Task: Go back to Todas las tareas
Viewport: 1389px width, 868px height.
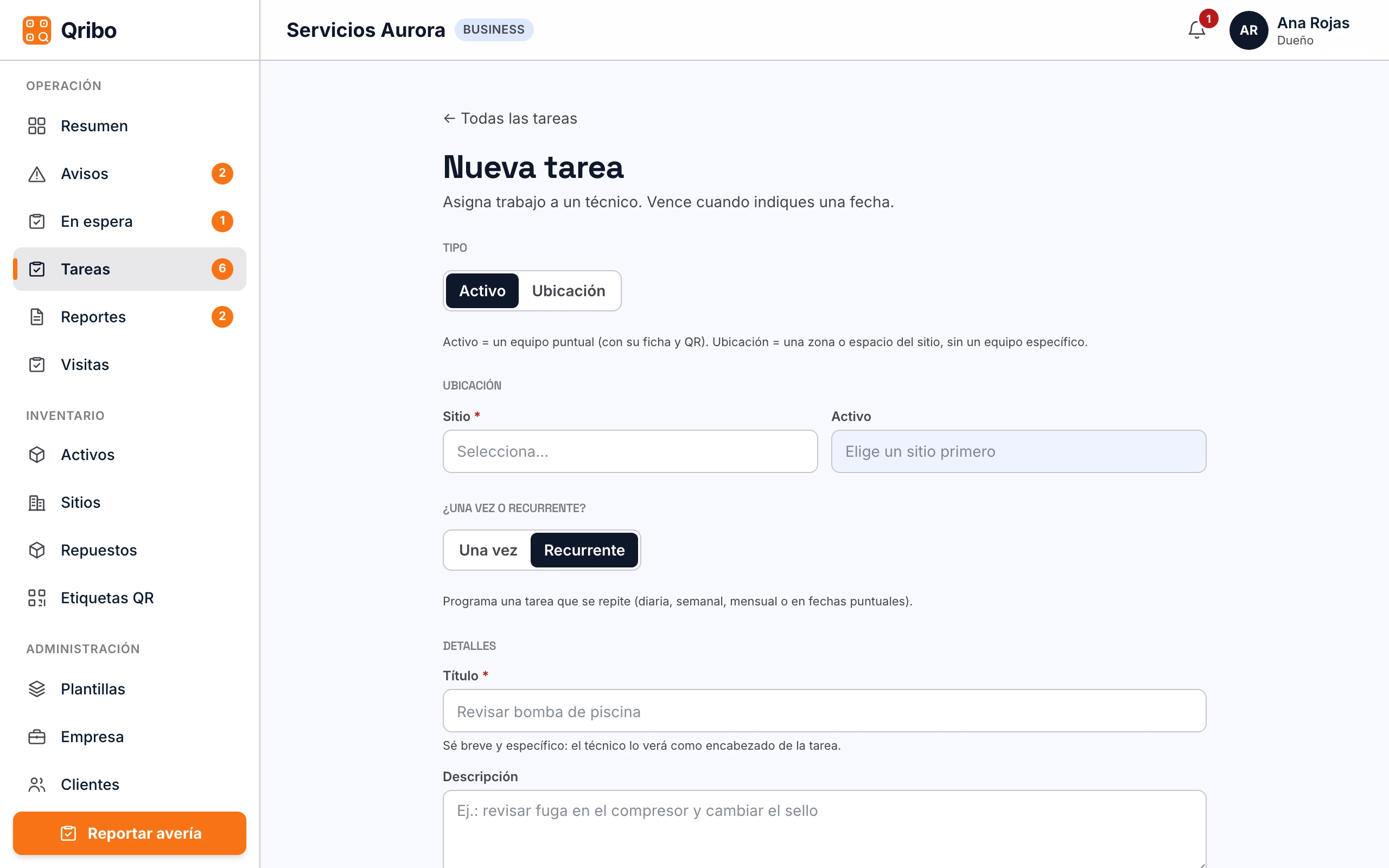Action: [510, 118]
